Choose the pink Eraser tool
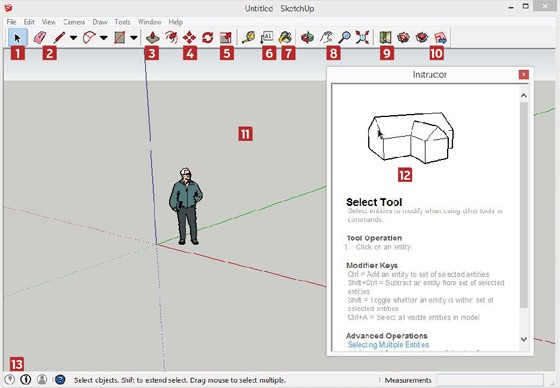Screen dimensions: 560x388 pyautogui.click(x=40, y=37)
